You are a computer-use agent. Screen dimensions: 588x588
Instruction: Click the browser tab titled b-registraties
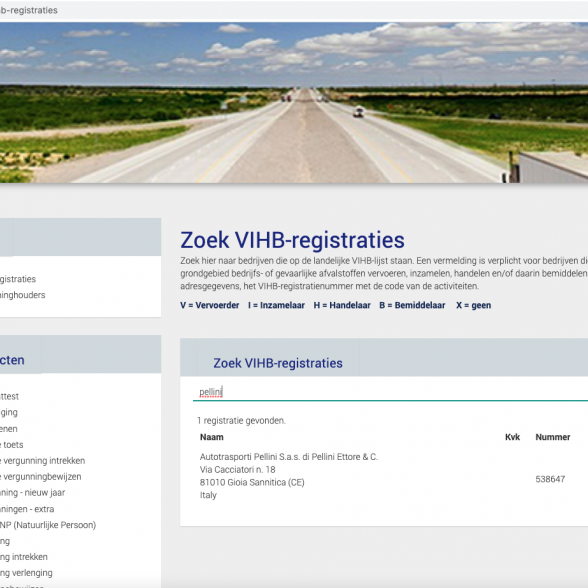tap(29, 10)
